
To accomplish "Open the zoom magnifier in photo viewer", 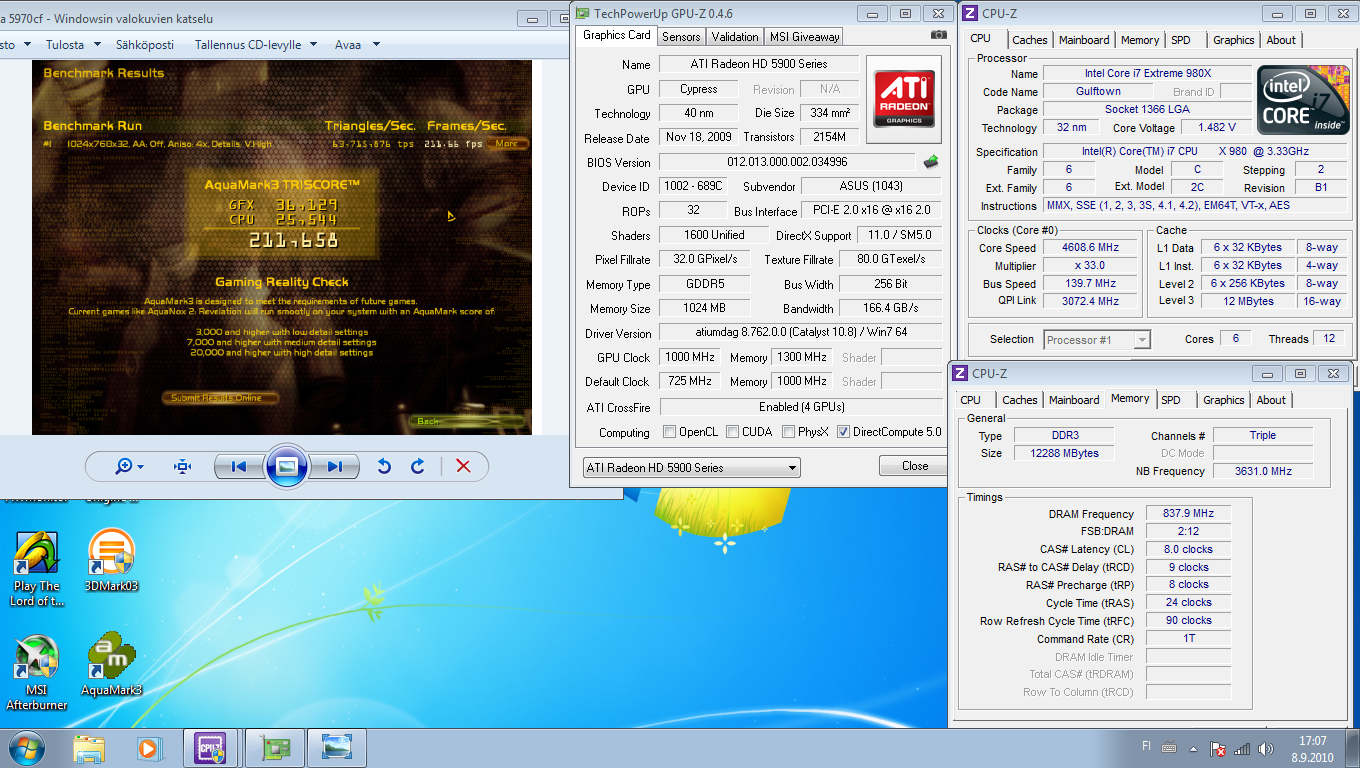I will [x=125, y=466].
